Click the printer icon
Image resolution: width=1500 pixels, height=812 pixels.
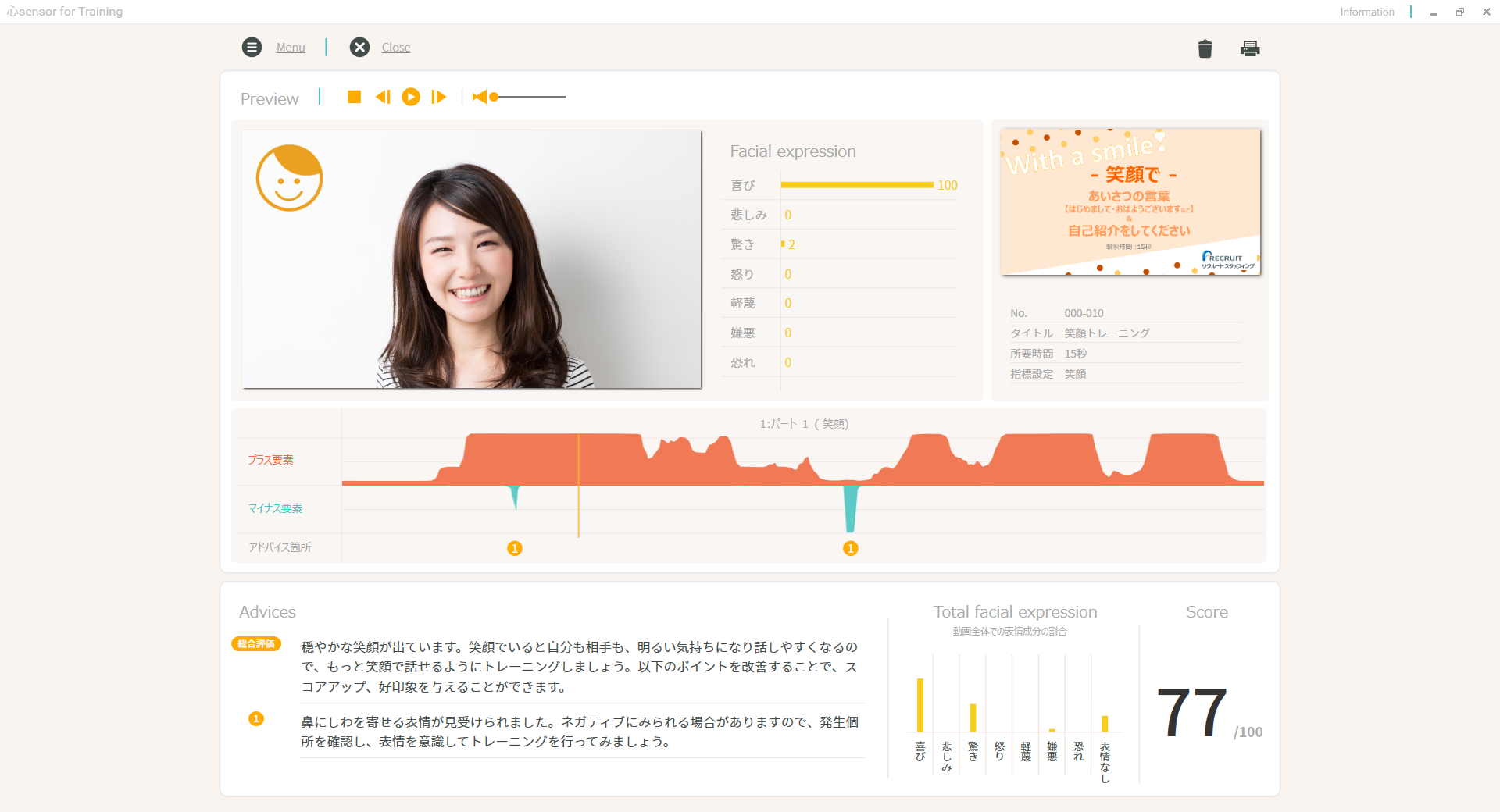(x=1250, y=48)
